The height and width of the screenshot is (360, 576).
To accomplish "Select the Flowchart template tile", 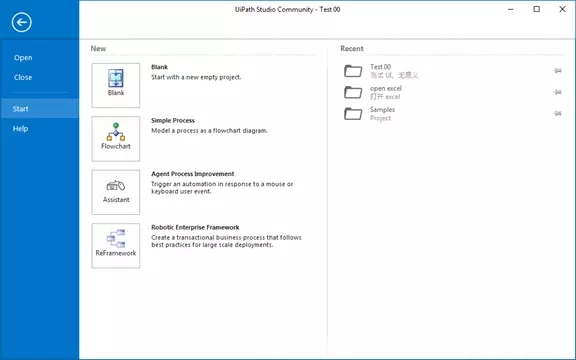I will (116, 139).
